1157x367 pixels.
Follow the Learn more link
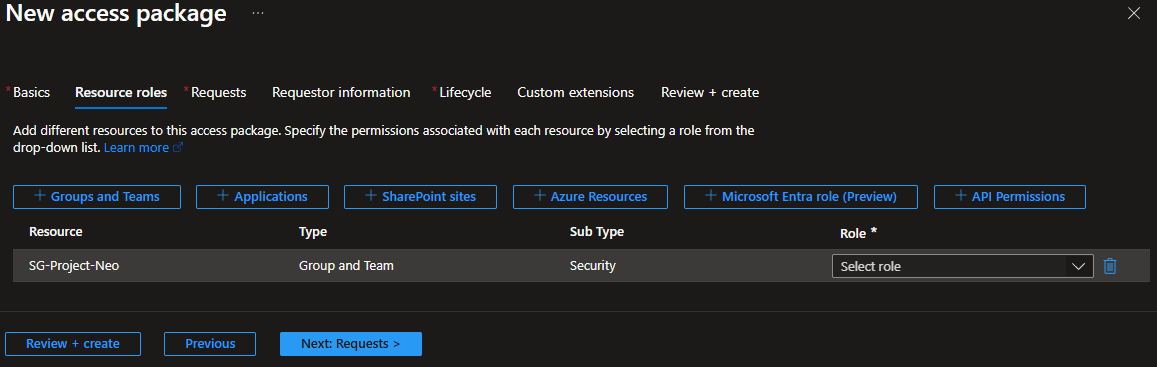(x=143, y=148)
